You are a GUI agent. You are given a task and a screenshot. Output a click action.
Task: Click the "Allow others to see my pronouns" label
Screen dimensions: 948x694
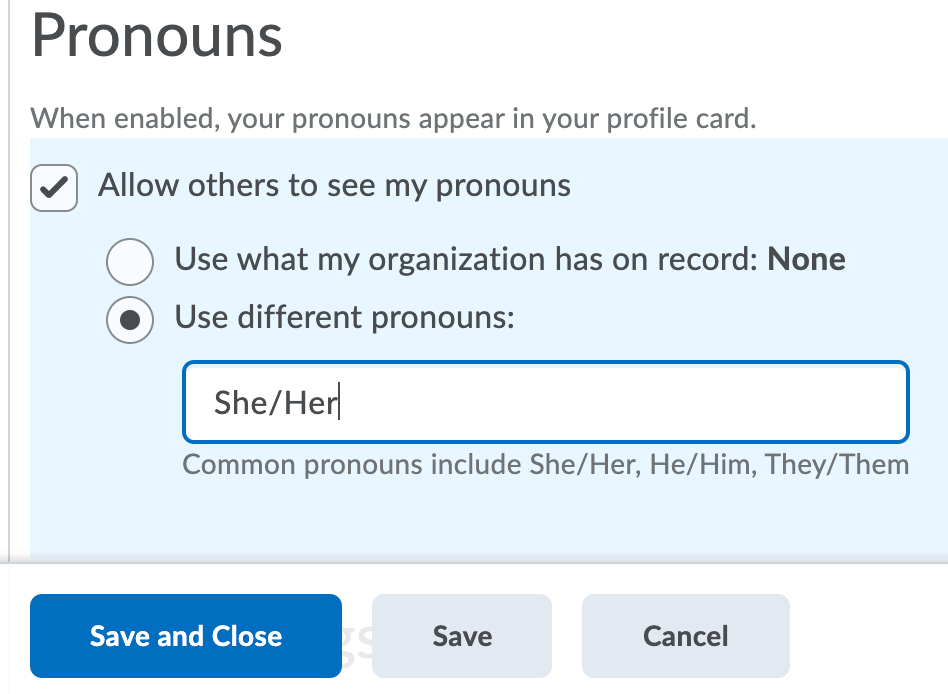coord(334,186)
